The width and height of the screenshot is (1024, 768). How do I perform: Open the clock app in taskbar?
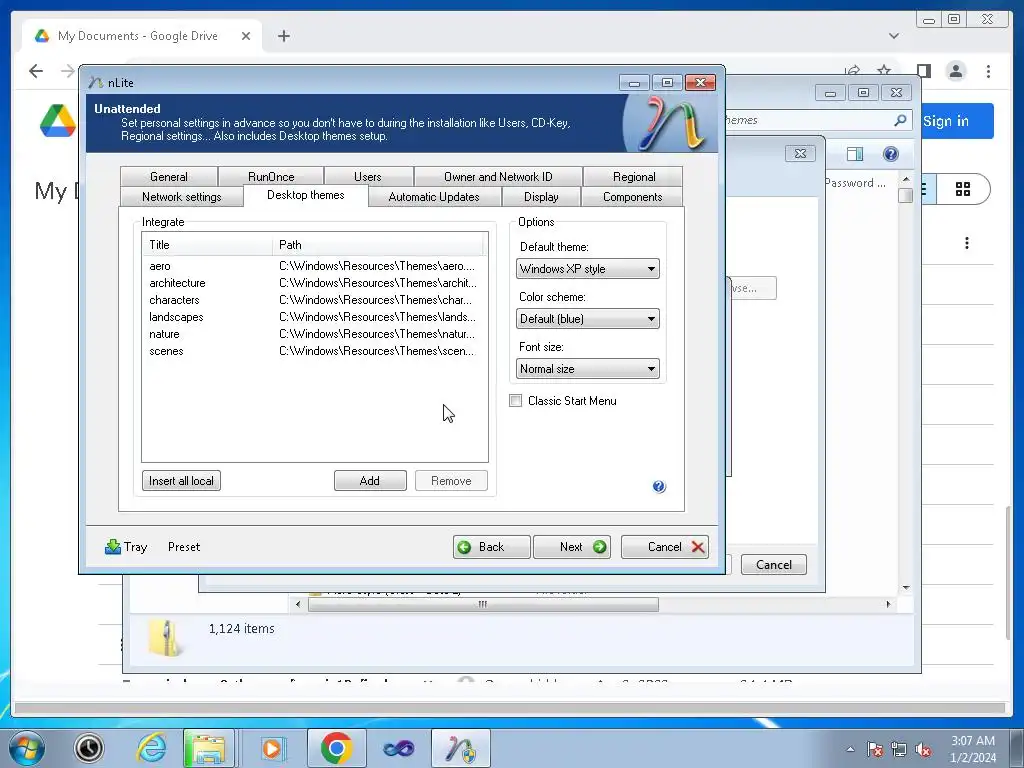[89, 748]
